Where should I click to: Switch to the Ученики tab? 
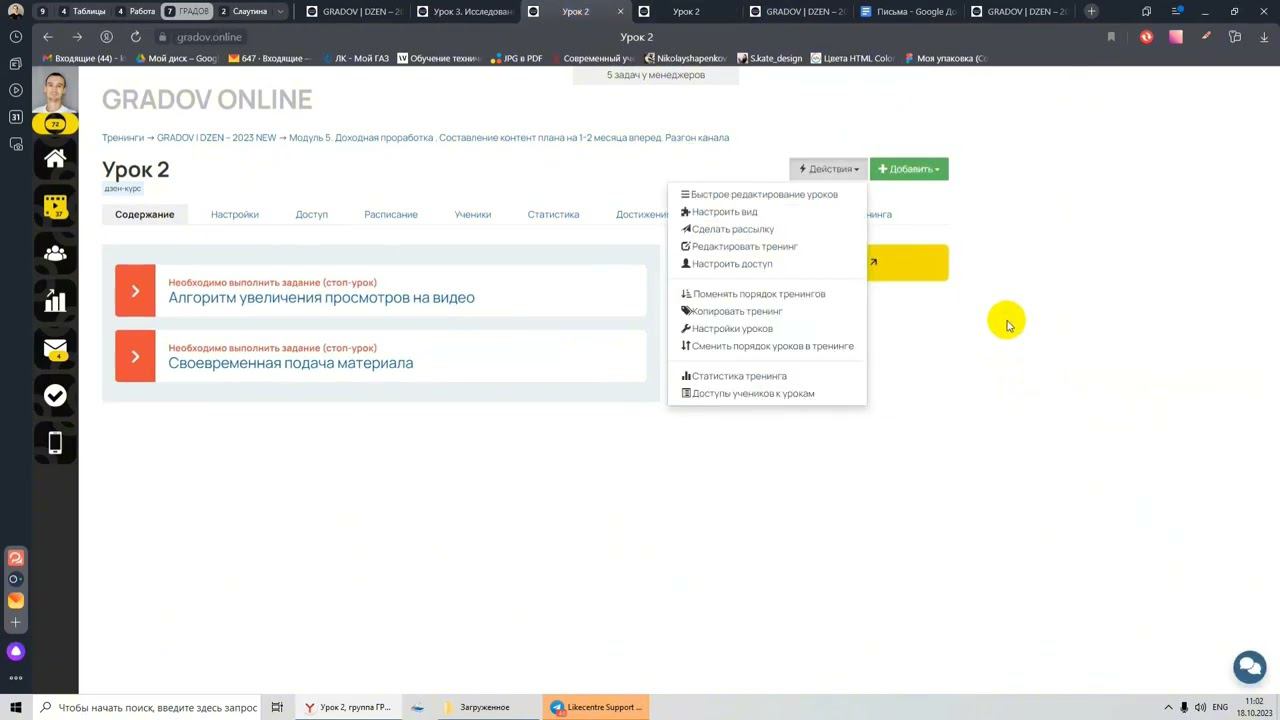(473, 214)
